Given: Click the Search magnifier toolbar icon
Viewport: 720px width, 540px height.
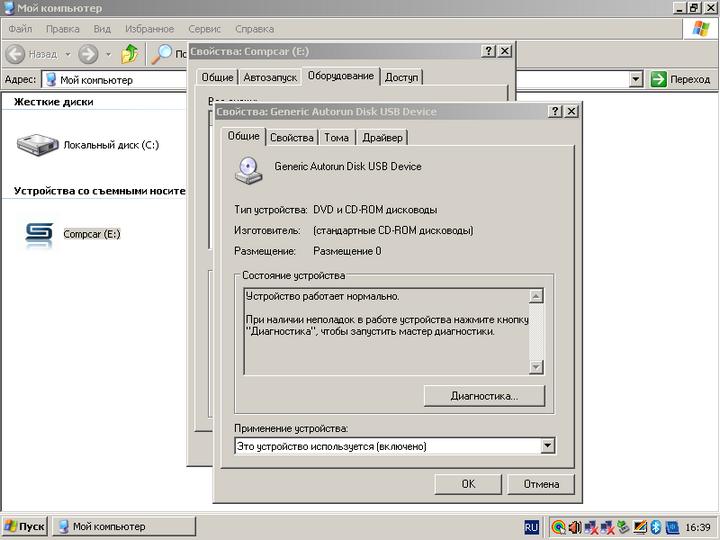Looking at the screenshot, I should pos(161,54).
